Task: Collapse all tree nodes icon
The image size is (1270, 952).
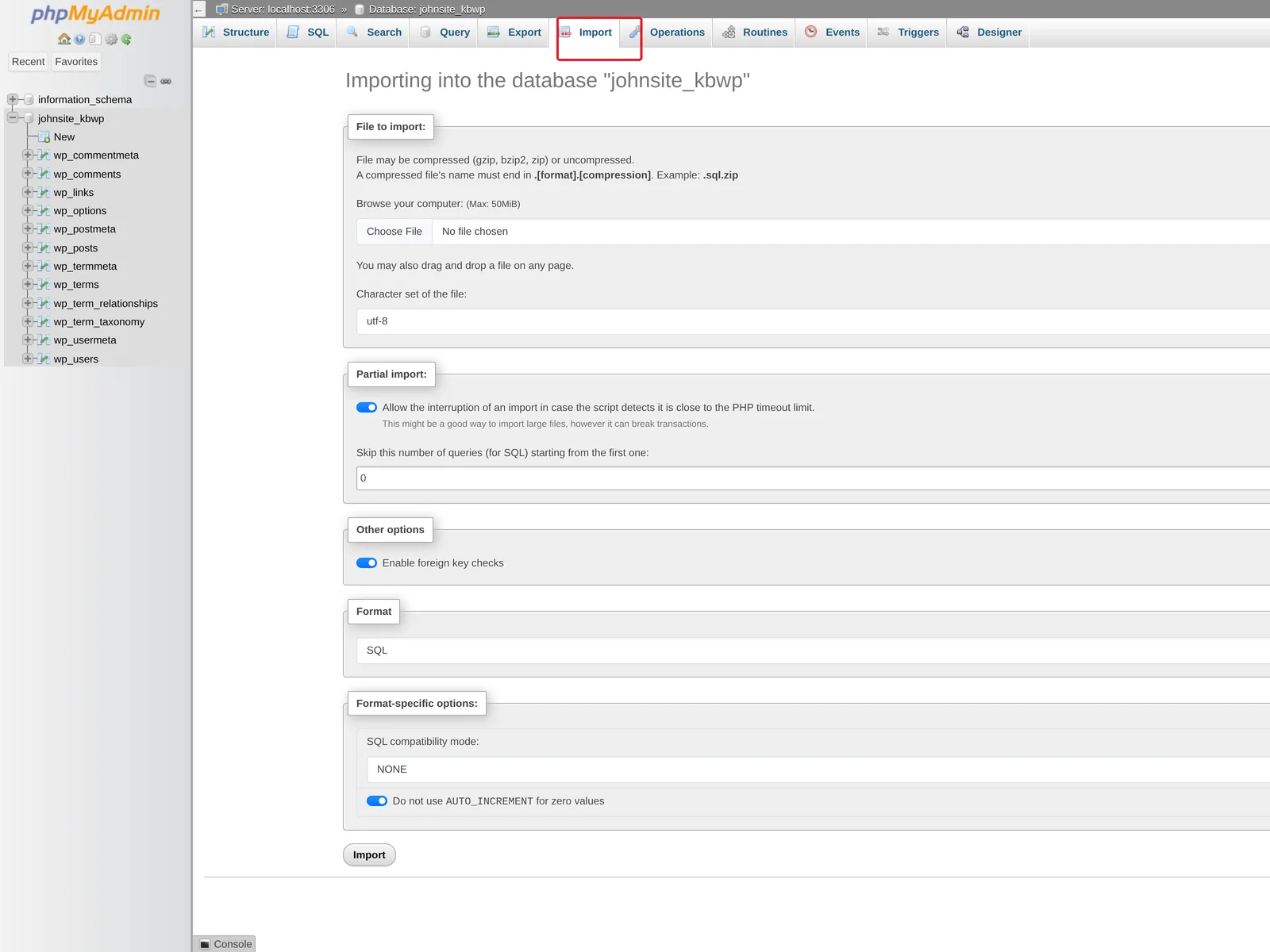Action: pyautogui.click(x=151, y=81)
